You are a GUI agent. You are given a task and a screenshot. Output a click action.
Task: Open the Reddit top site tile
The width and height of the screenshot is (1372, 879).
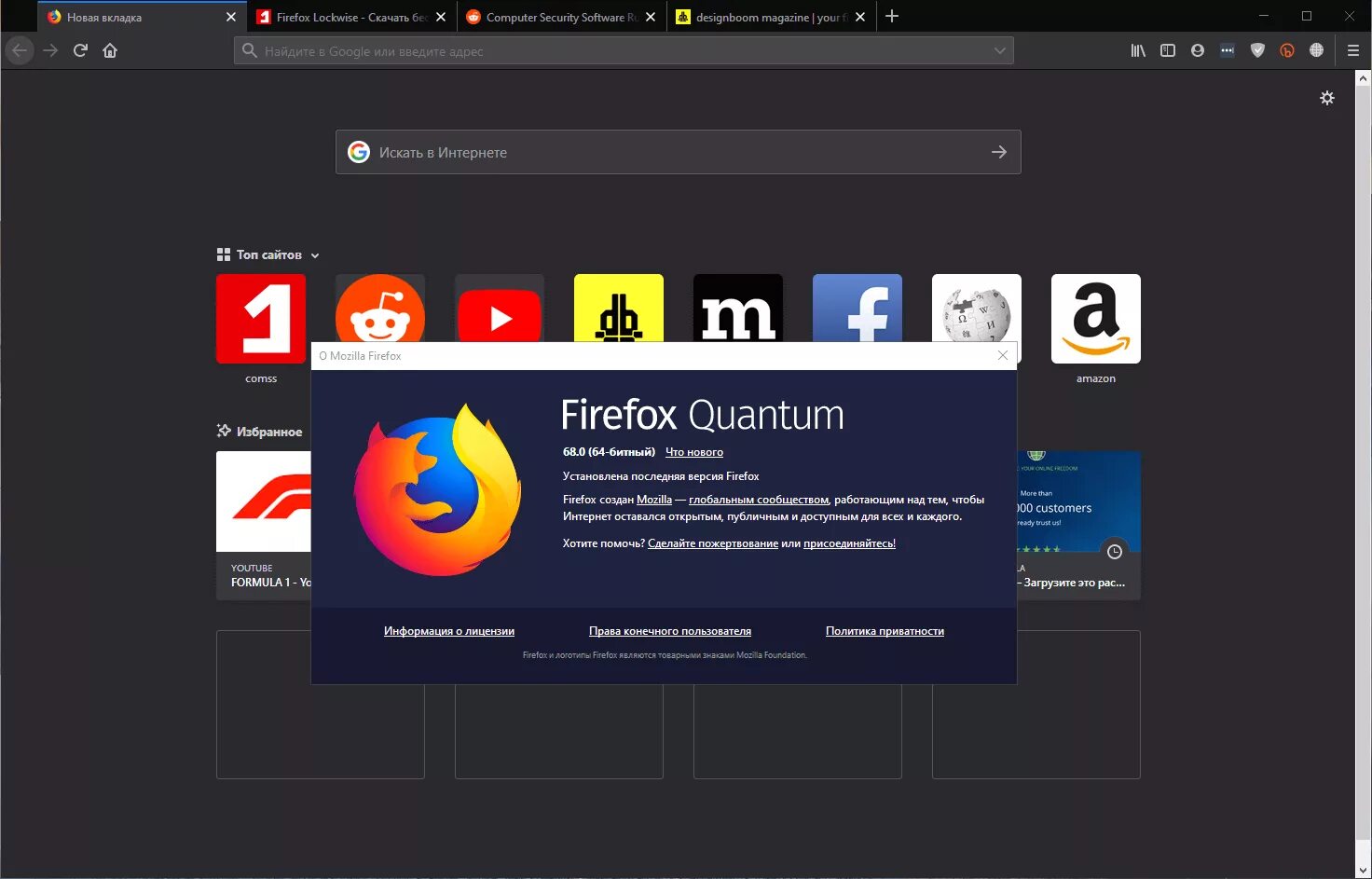pos(380,308)
